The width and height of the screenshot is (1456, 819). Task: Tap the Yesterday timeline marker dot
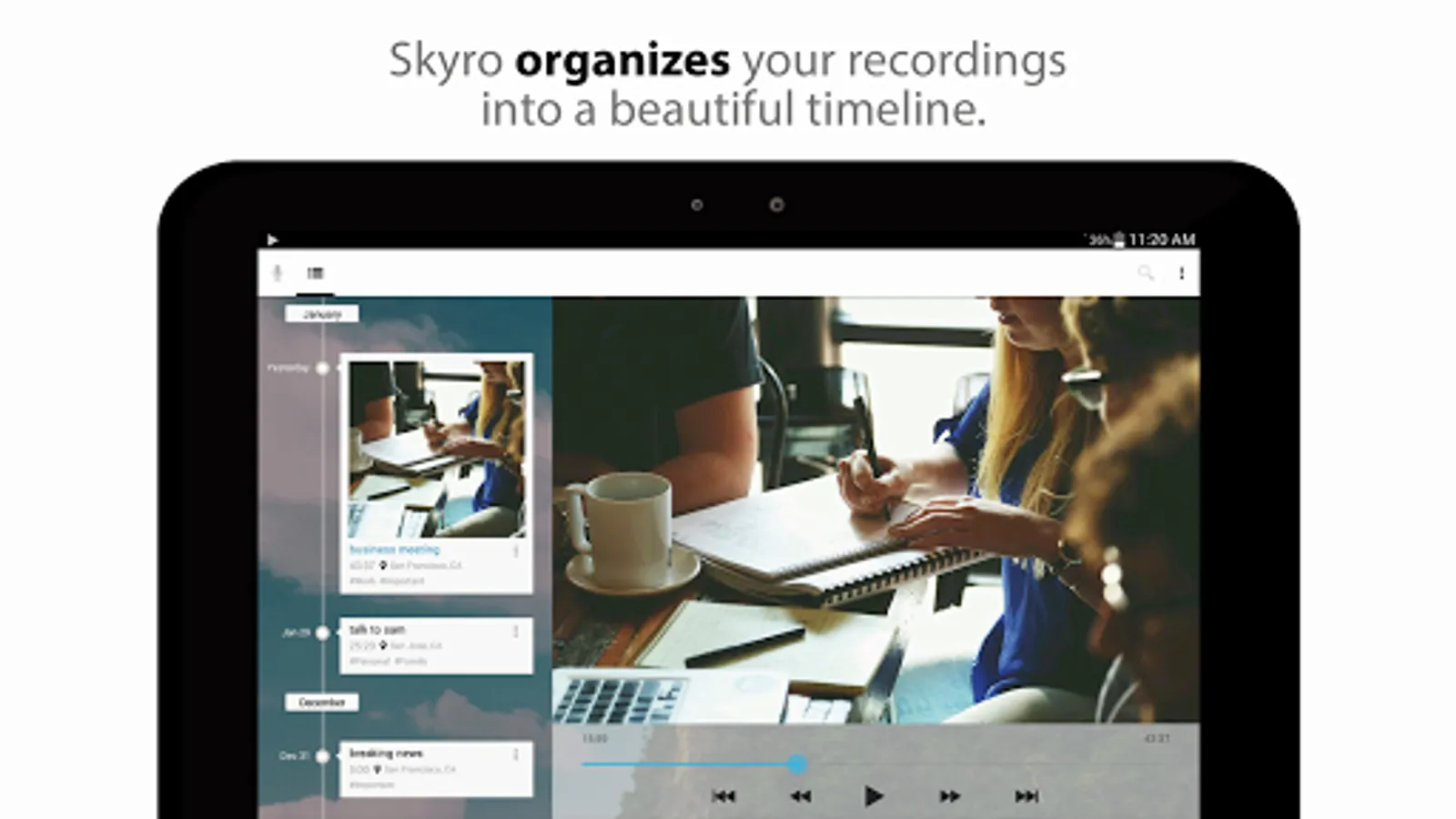click(x=322, y=369)
